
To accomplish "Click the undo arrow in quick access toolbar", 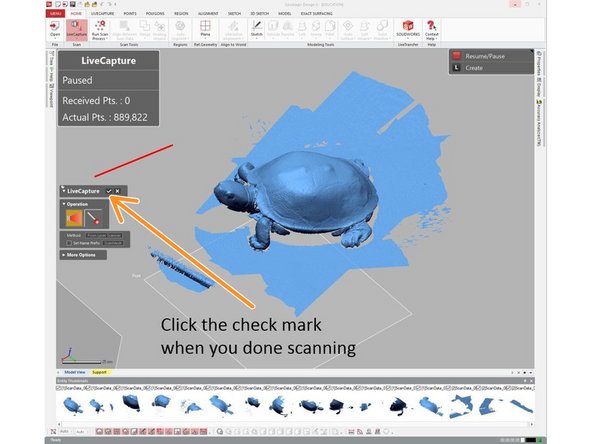I will click(102, 4).
